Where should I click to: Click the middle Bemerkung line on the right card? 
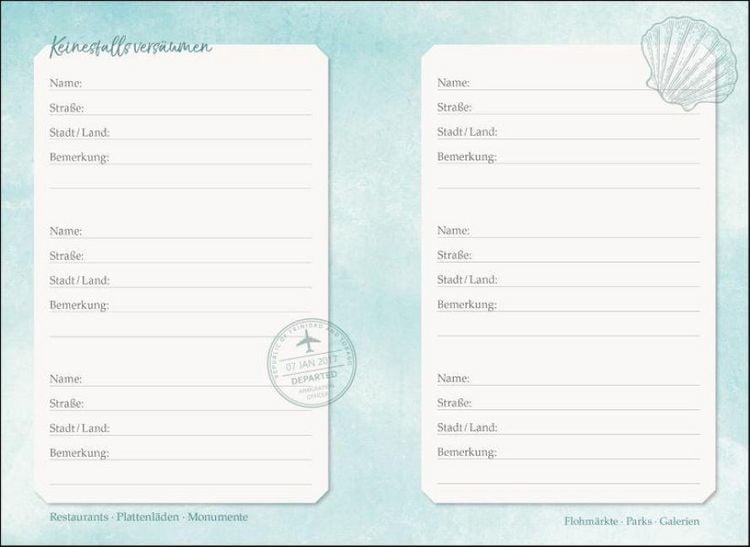[568, 305]
